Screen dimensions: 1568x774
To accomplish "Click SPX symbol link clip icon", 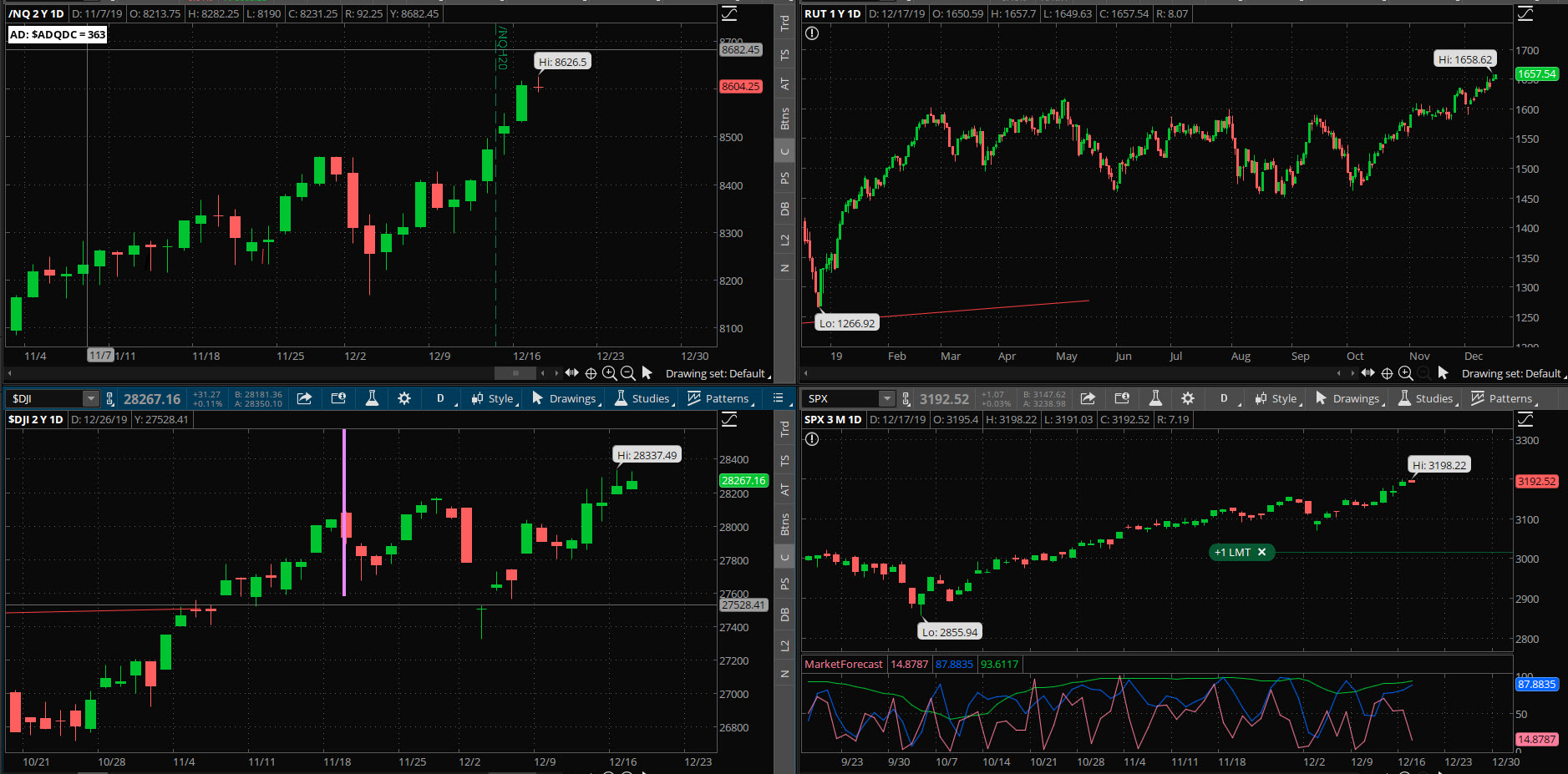I will click(906, 398).
